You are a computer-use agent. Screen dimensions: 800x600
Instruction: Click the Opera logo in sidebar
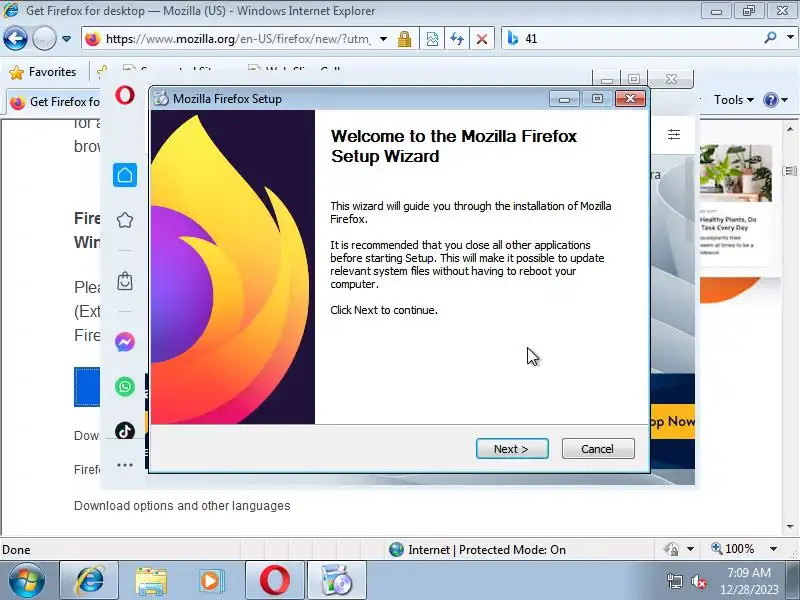[125, 95]
